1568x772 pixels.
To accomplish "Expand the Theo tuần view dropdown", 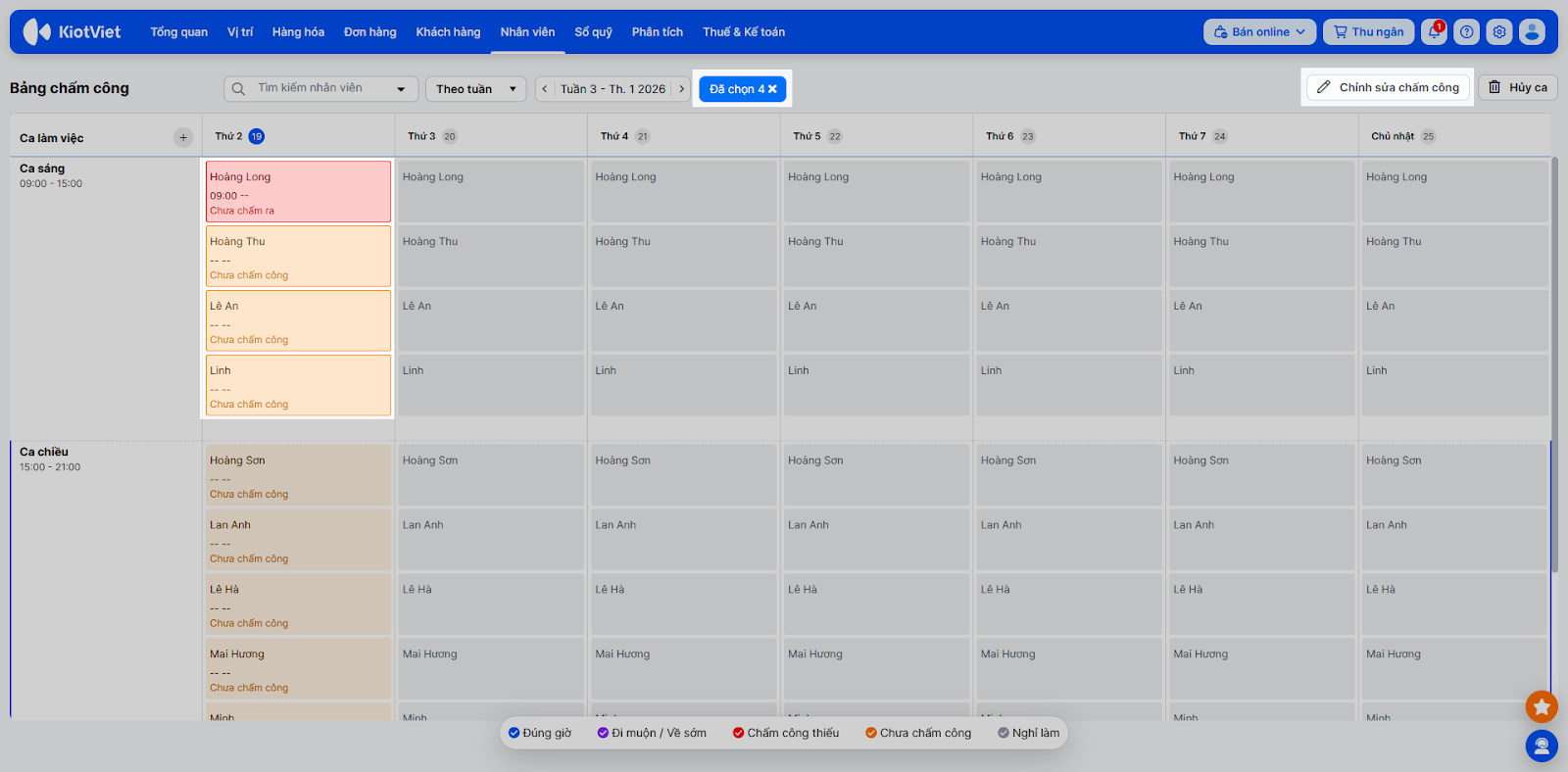I will click(x=476, y=89).
